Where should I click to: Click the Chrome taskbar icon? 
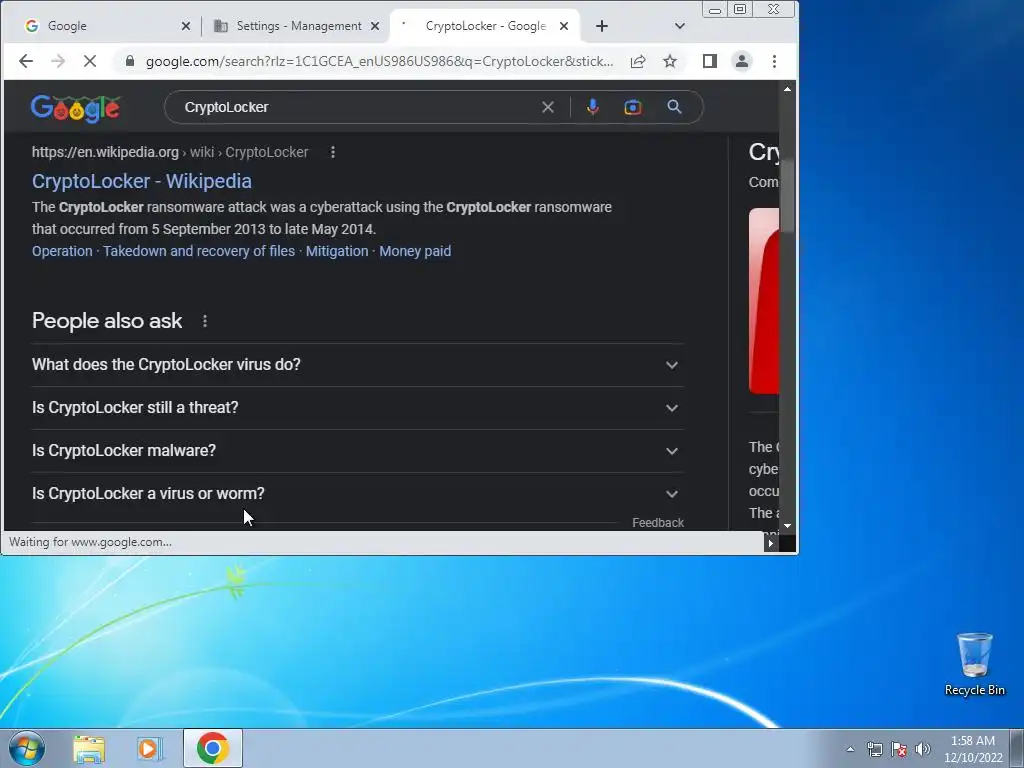(x=213, y=748)
